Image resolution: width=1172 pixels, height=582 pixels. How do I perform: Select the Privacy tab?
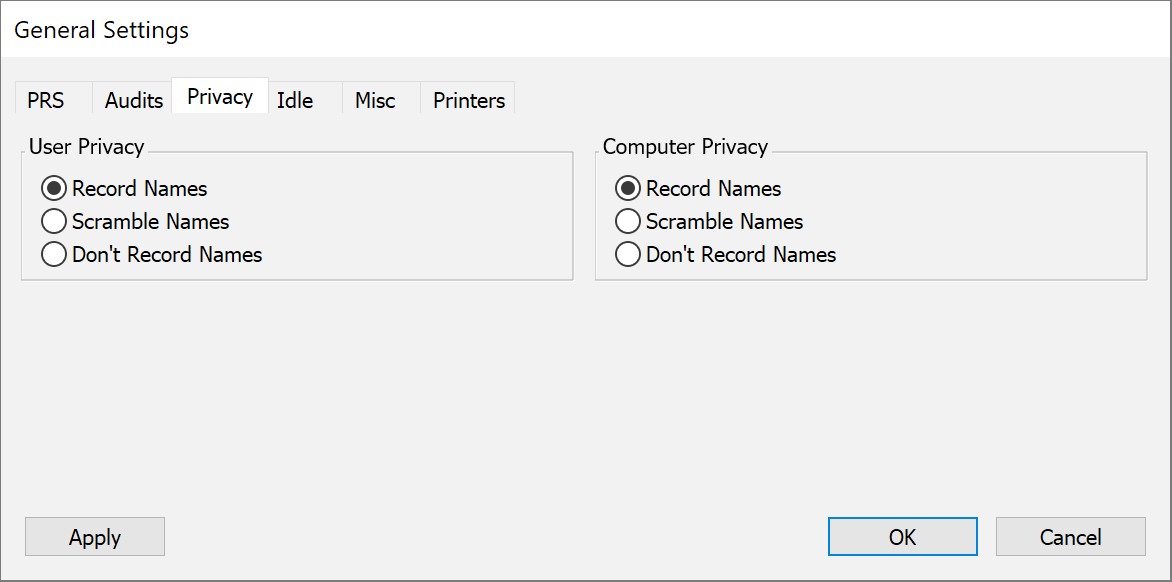tap(219, 97)
